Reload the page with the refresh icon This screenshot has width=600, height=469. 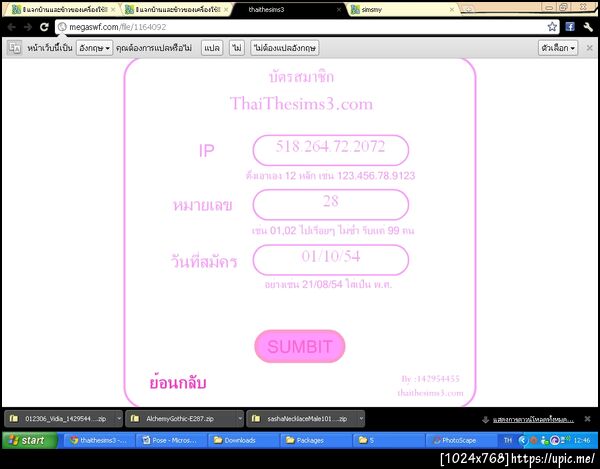[44, 27]
